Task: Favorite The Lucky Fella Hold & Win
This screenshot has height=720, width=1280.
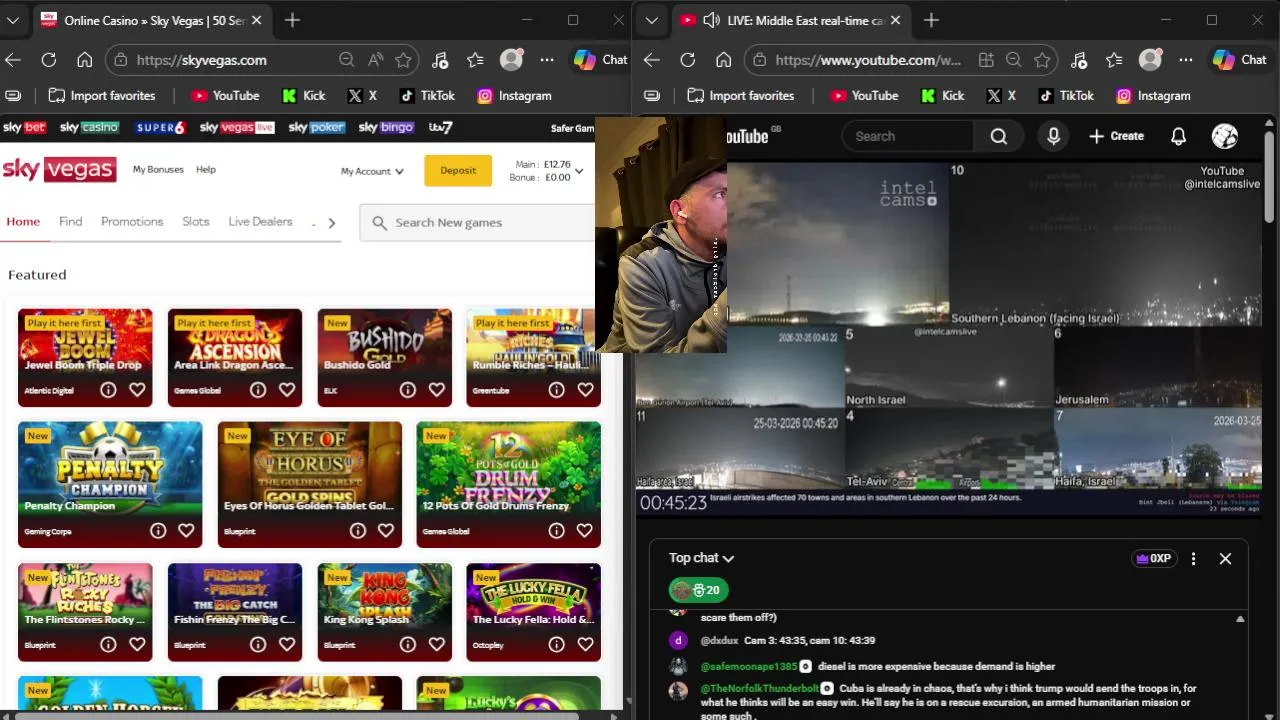Action: (x=585, y=645)
